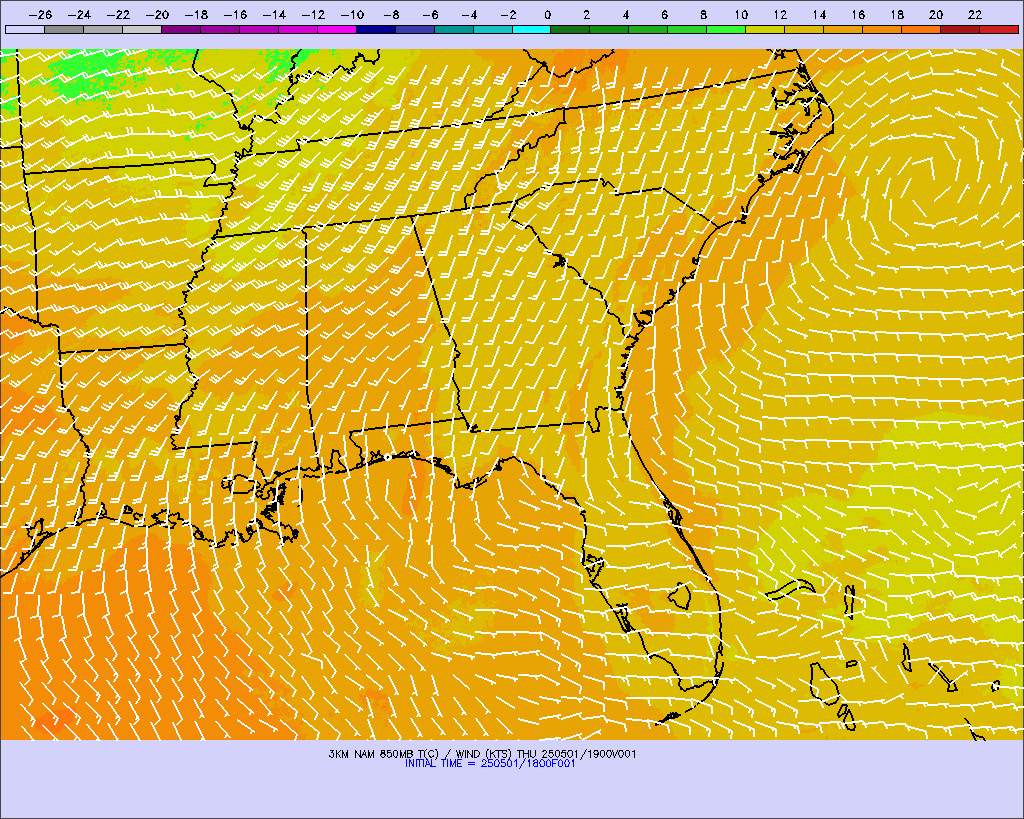Select the turquoise swatch between -4 and -2

[x=492, y=29]
